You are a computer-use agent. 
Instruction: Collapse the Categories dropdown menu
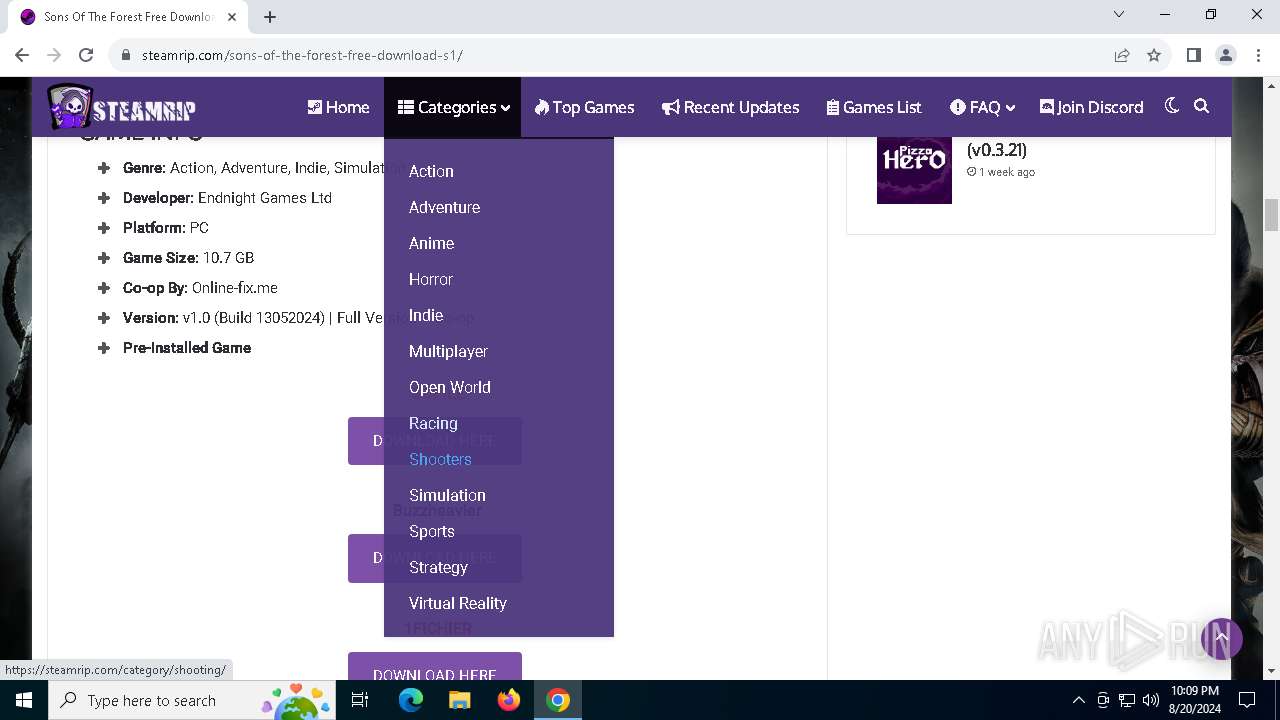pos(453,107)
